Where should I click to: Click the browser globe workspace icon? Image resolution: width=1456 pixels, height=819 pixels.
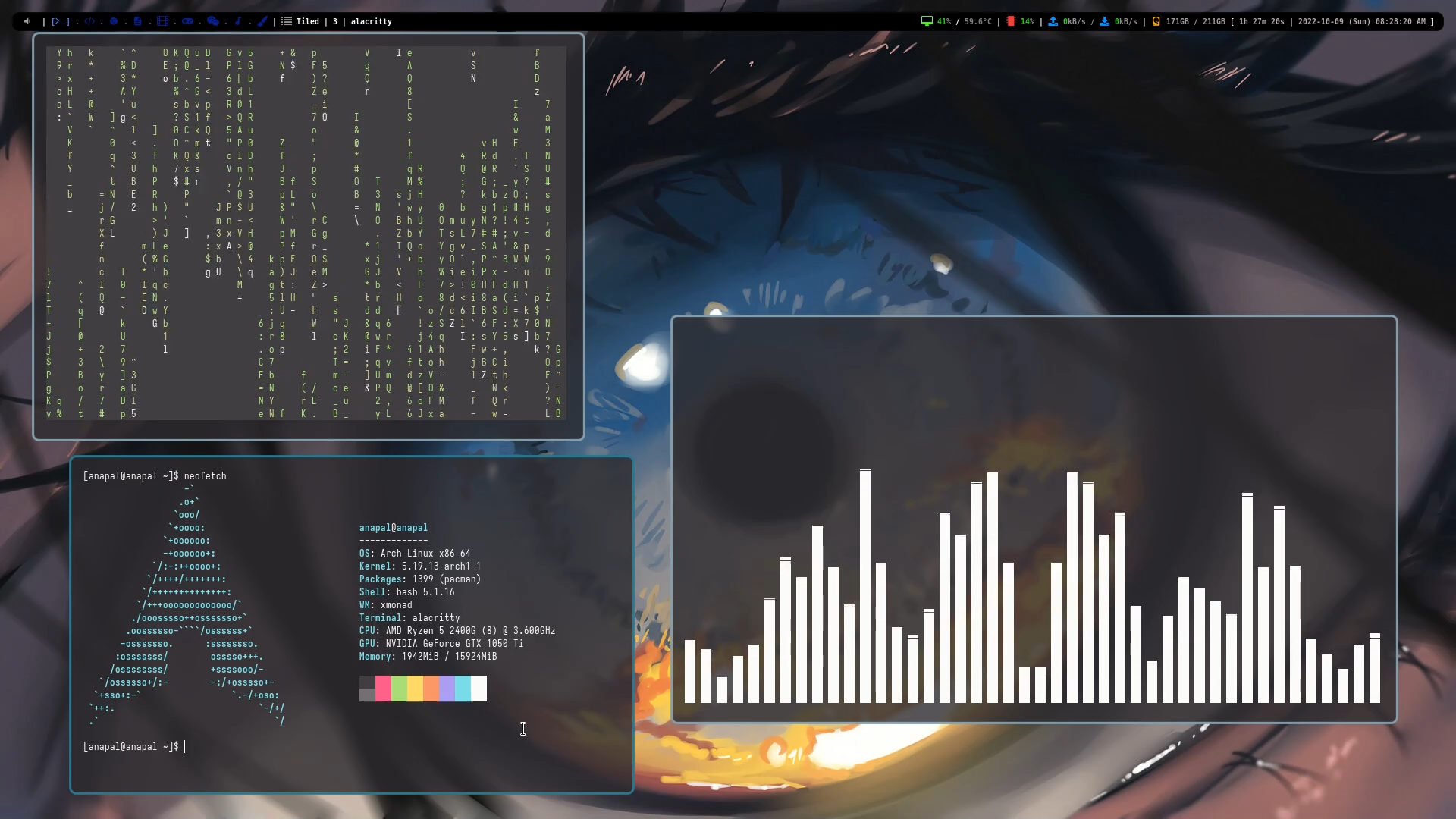click(x=114, y=21)
